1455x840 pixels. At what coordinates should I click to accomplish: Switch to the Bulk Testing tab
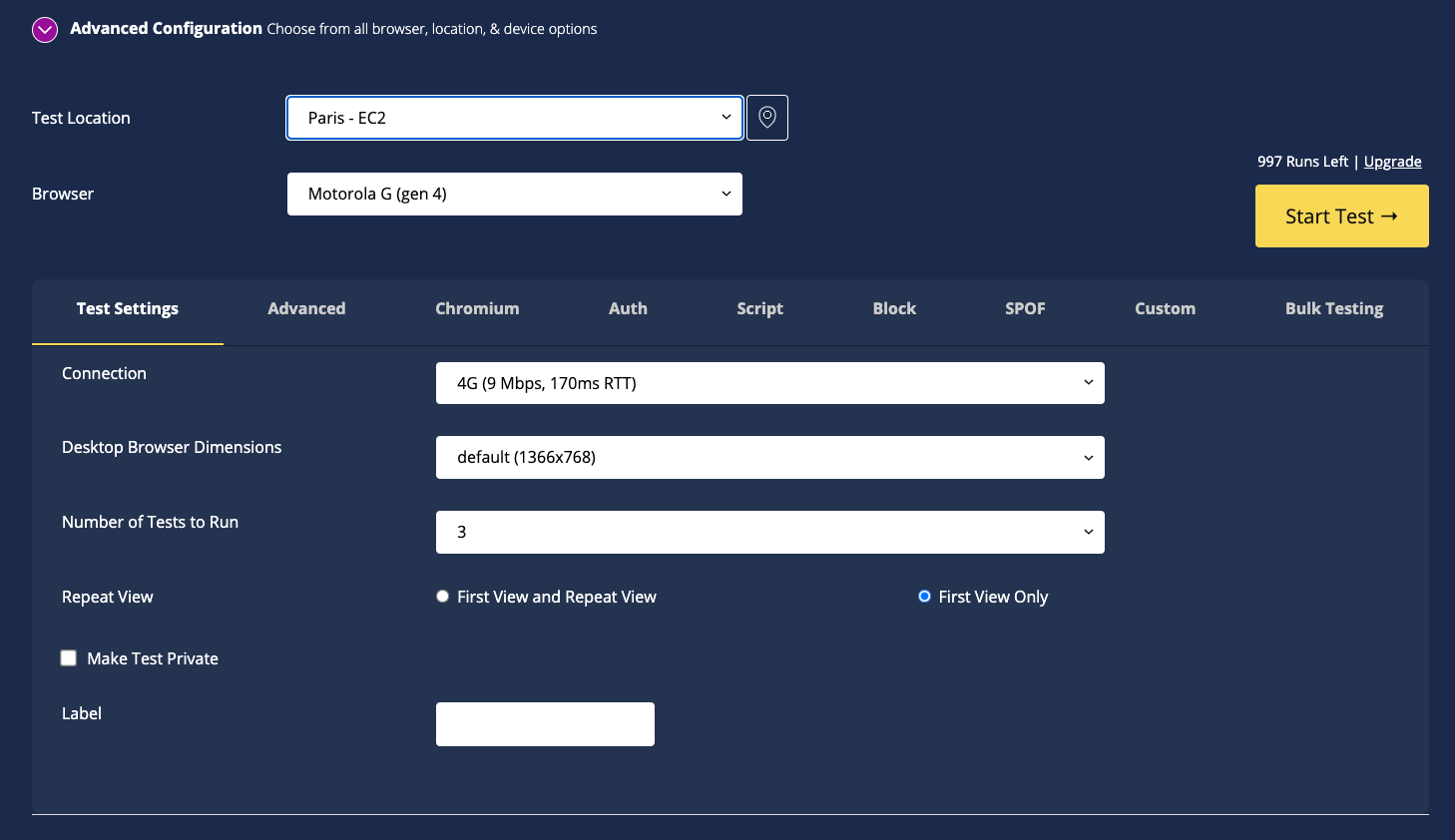pos(1334,309)
